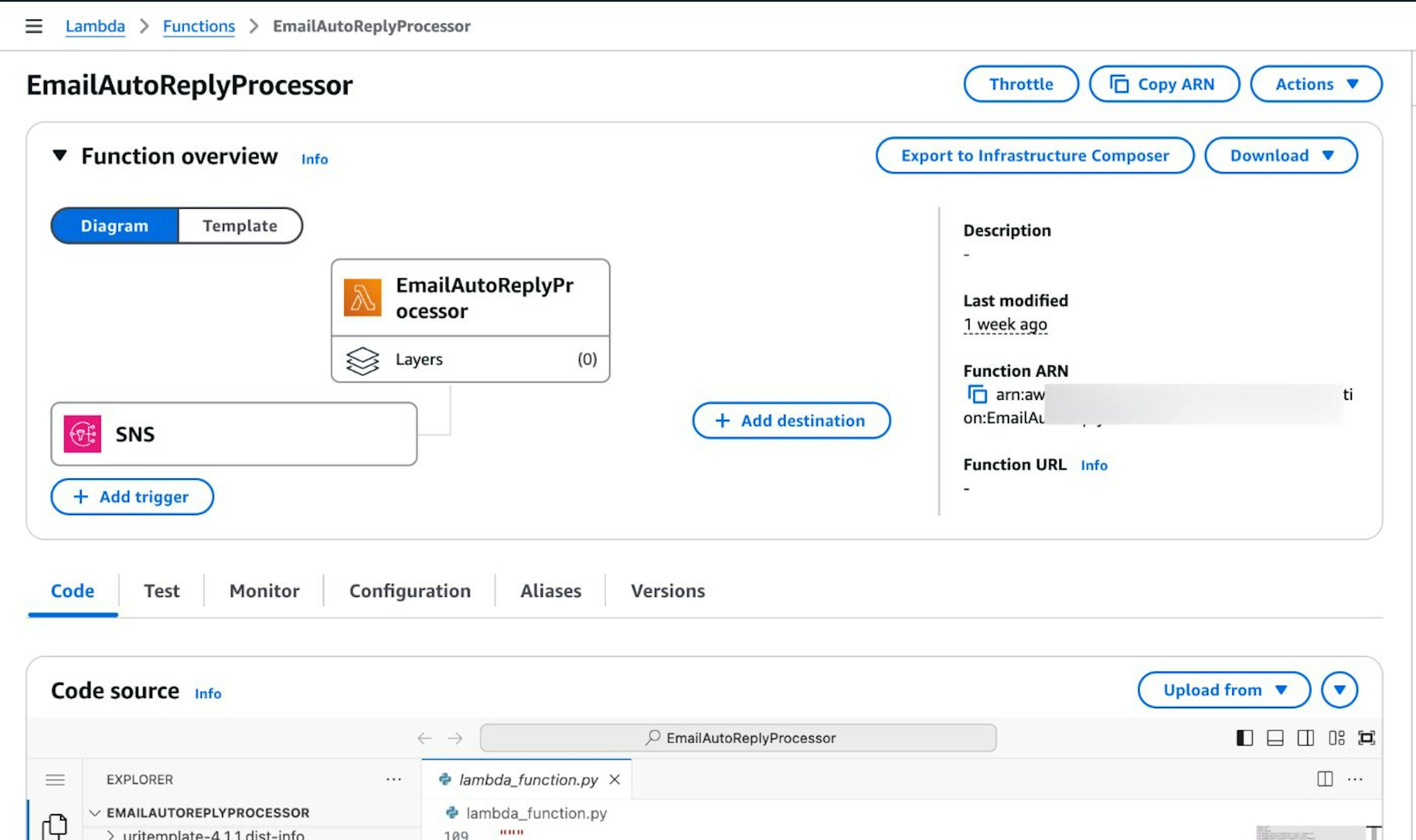Click the Add trigger button
This screenshot has height=840, width=1416.
tap(131, 497)
